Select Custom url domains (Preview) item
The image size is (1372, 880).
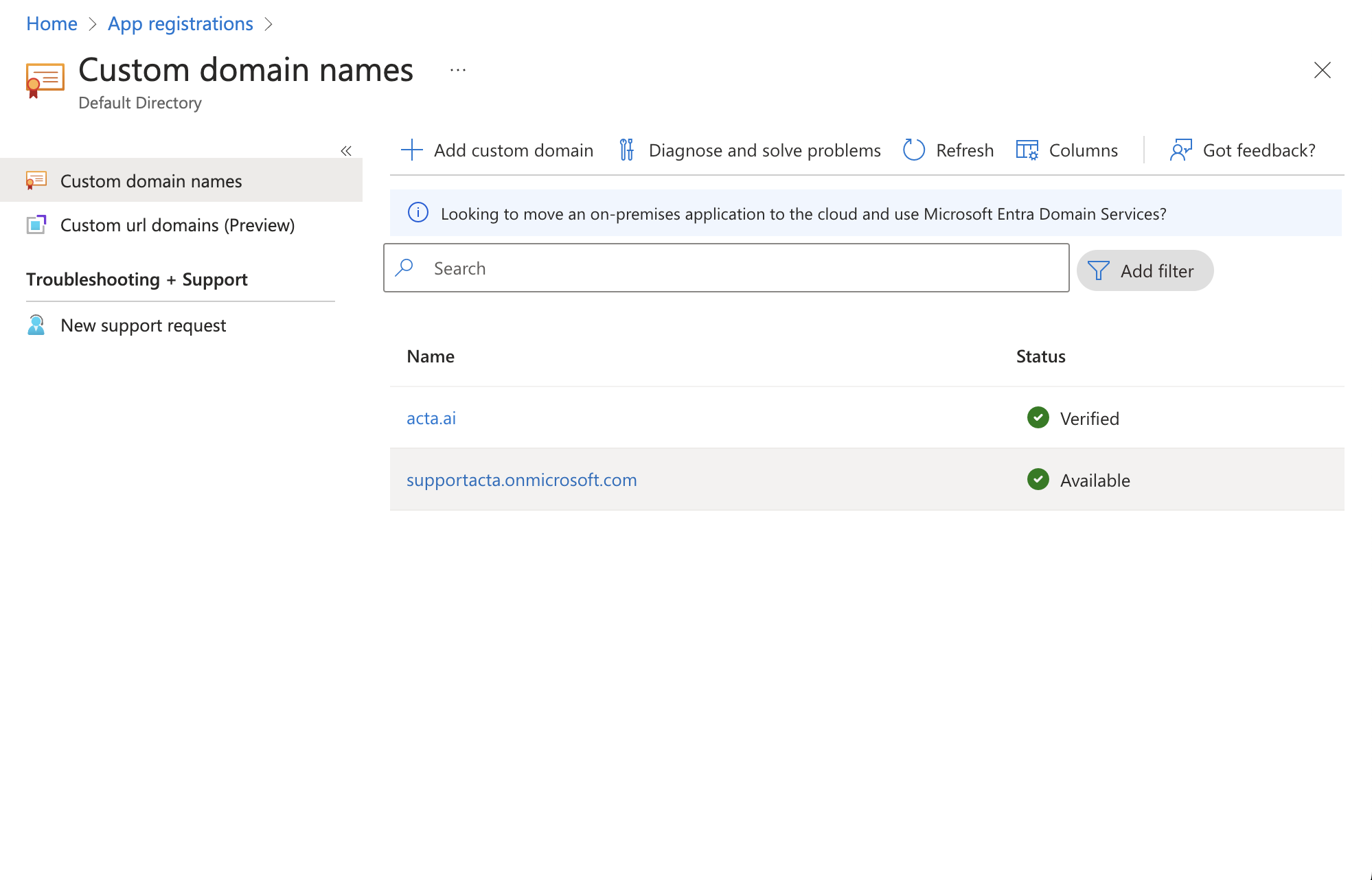[x=181, y=224]
